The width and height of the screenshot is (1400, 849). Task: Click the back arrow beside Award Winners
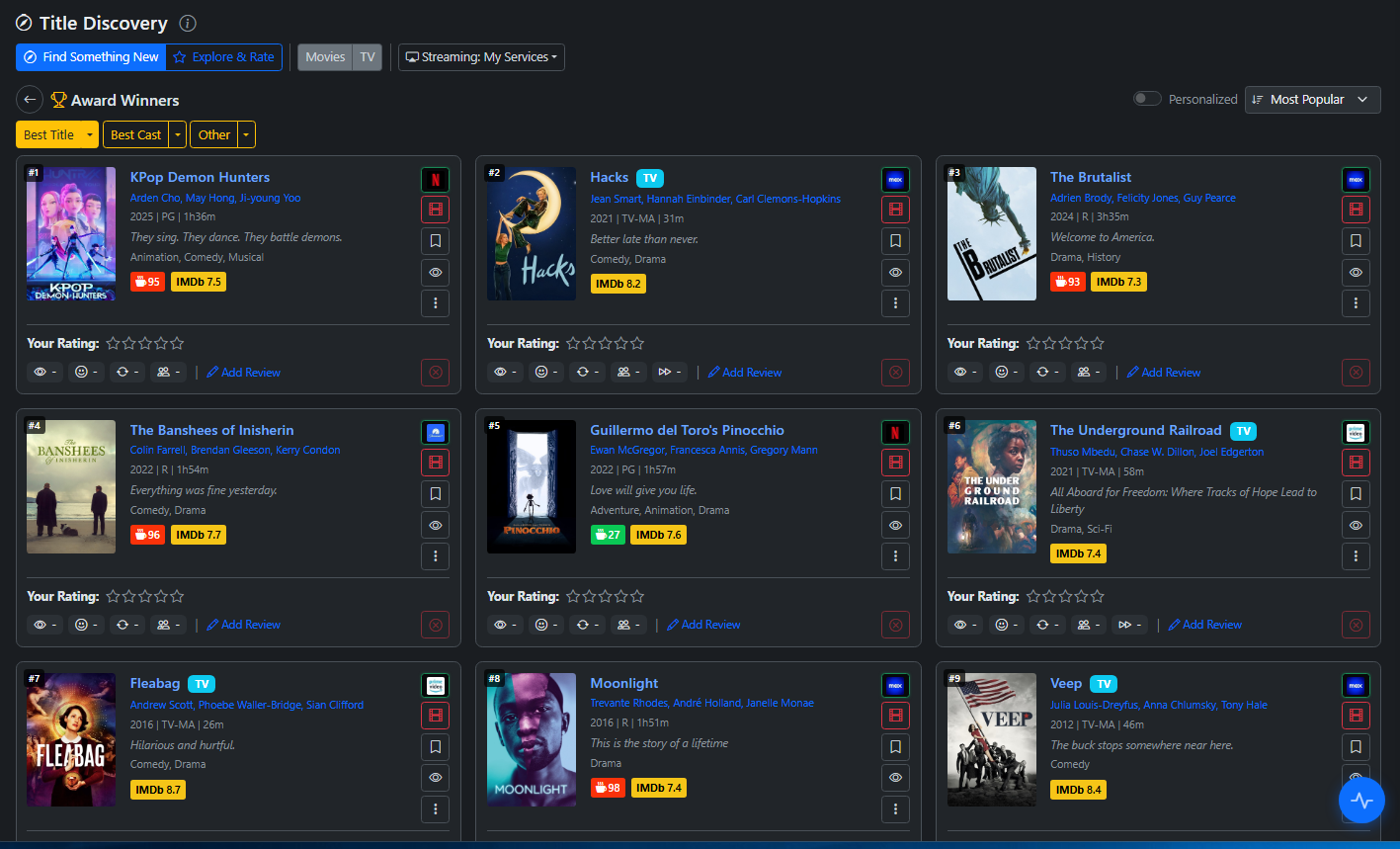point(30,100)
